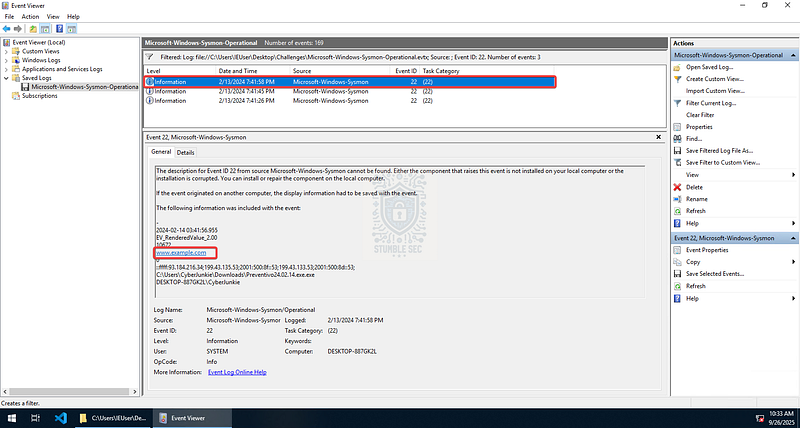Open the Help menu in the menu bar
The image size is (800, 428).
click(73, 17)
